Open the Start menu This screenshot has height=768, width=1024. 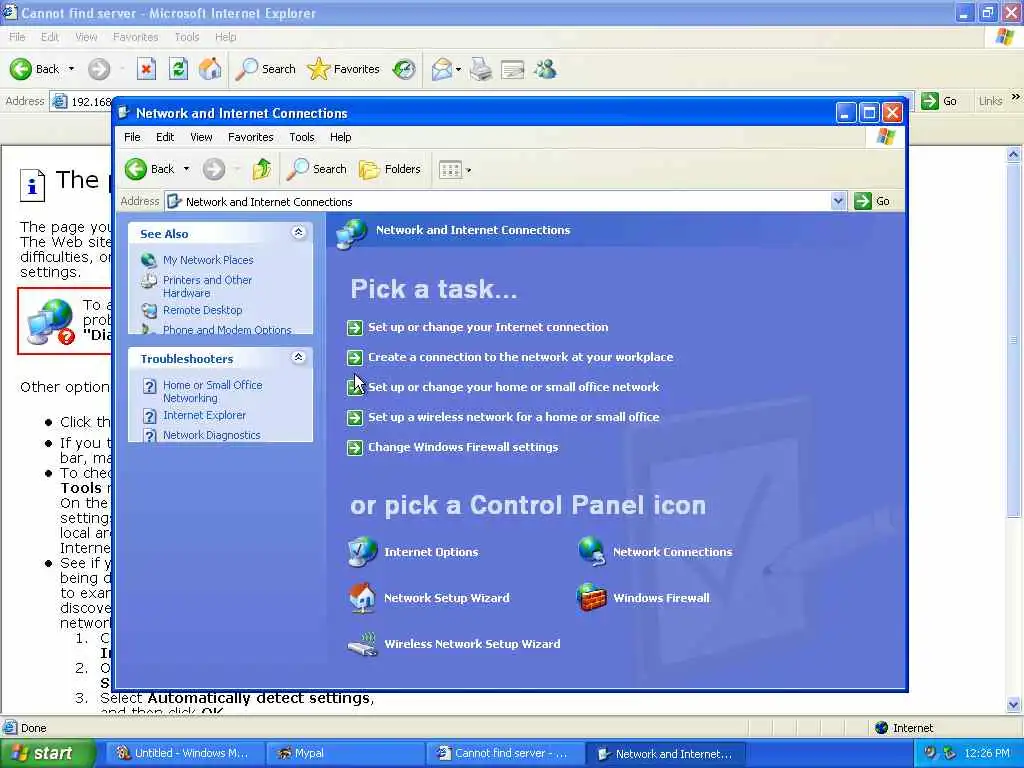click(48, 754)
